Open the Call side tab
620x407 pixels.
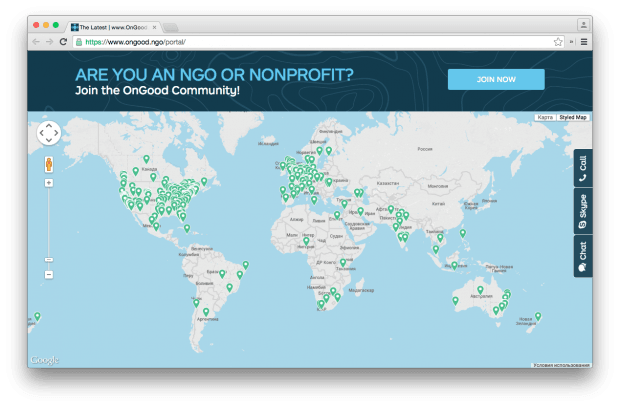point(582,167)
